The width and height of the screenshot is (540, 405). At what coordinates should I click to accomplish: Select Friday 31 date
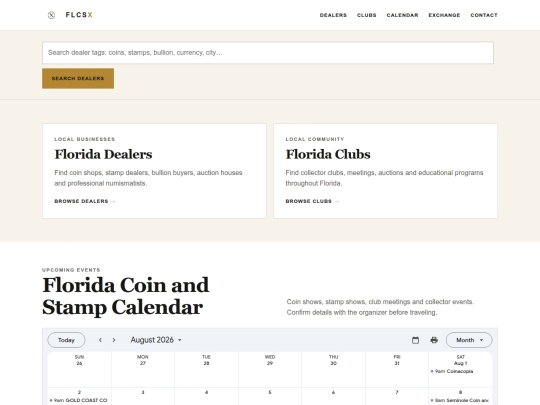pyautogui.click(x=397, y=363)
